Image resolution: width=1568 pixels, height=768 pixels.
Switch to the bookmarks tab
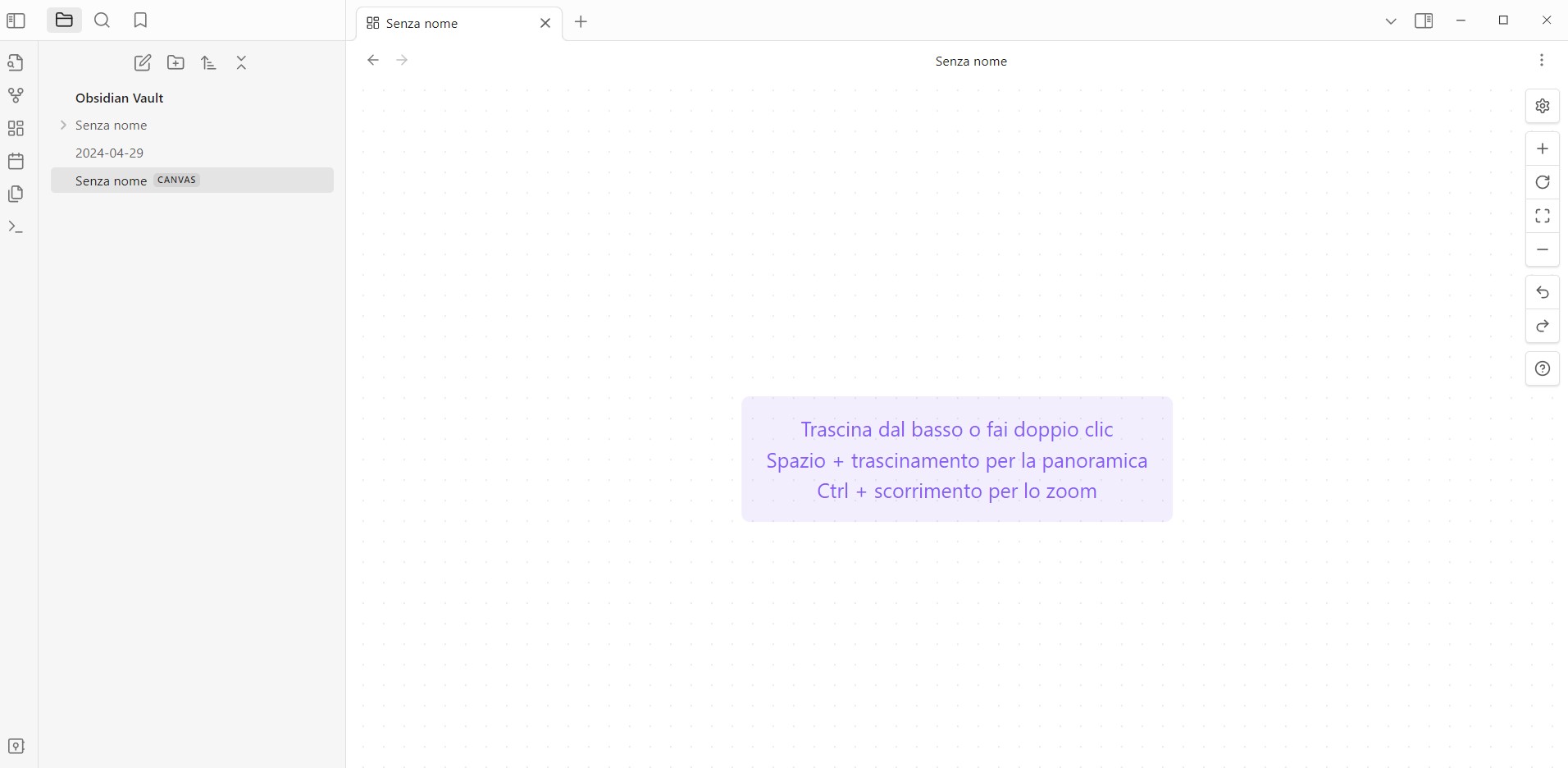140,21
